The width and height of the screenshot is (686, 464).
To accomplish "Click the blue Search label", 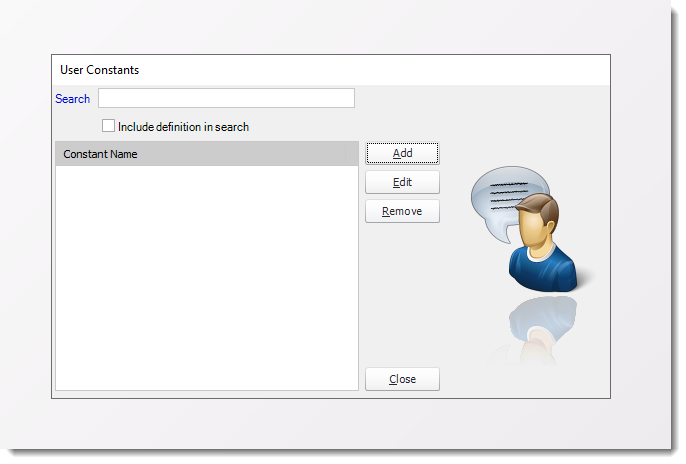I will (x=73, y=99).
